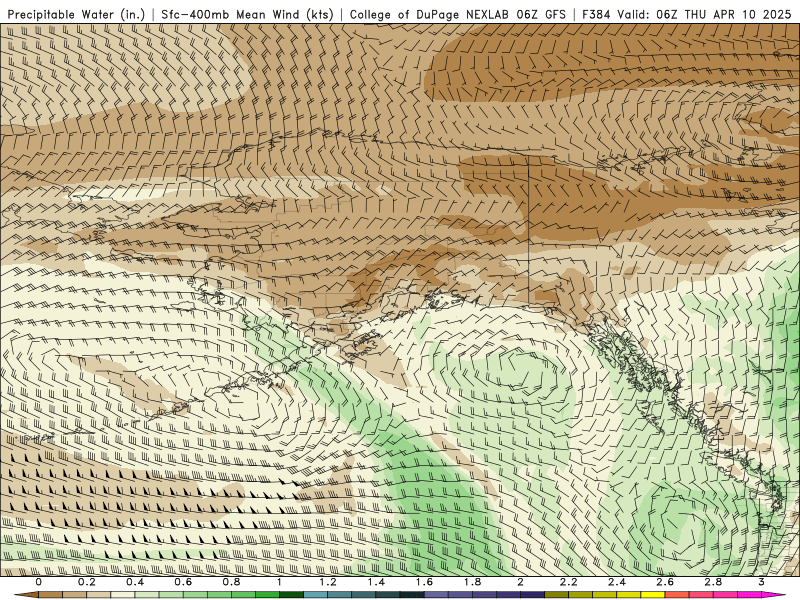Click the "F384 Valid: 06Z THU APR 10 2025" text
This screenshot has width=800, height=600.
pos(687,15)
